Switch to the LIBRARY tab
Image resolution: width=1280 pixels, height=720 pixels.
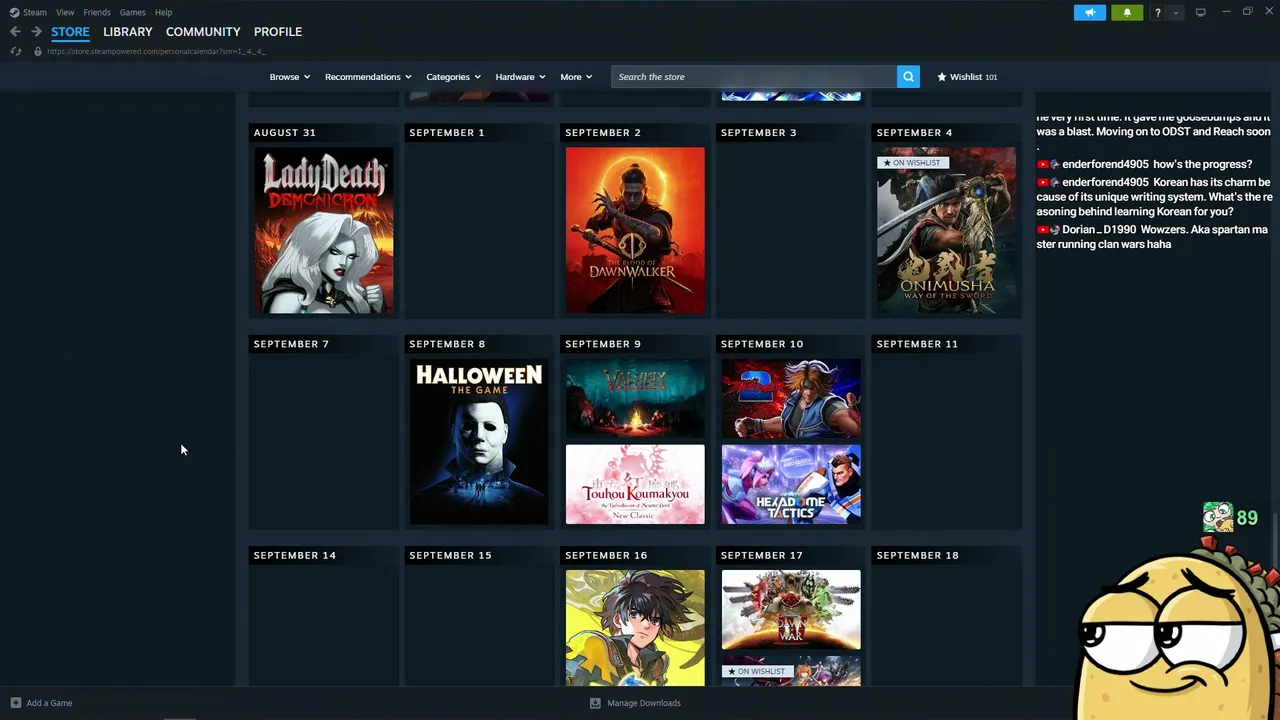click(128, 32)
